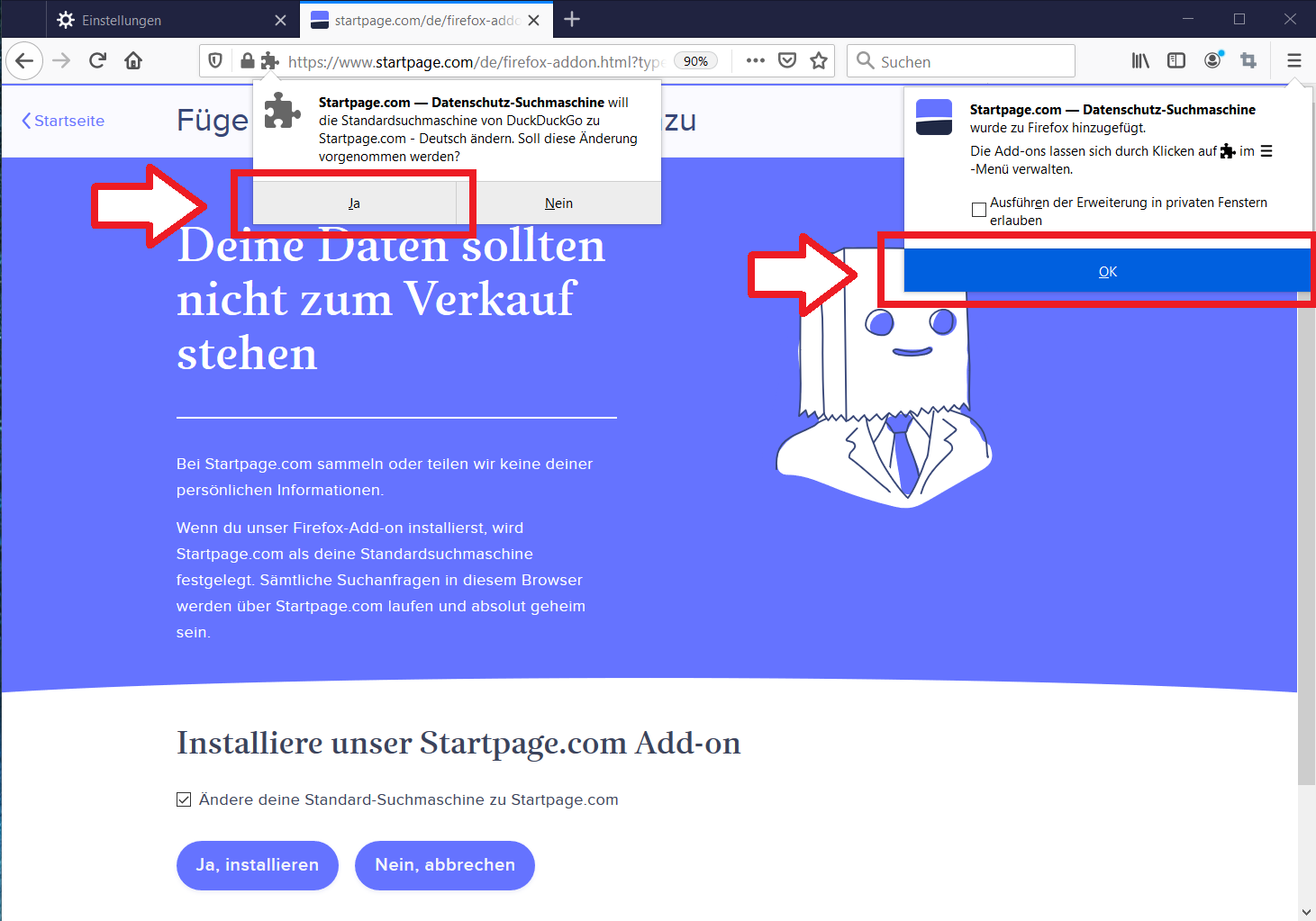Minimize the Firefox window
The image size is (1316, 921).
(x=1188, y=19)
